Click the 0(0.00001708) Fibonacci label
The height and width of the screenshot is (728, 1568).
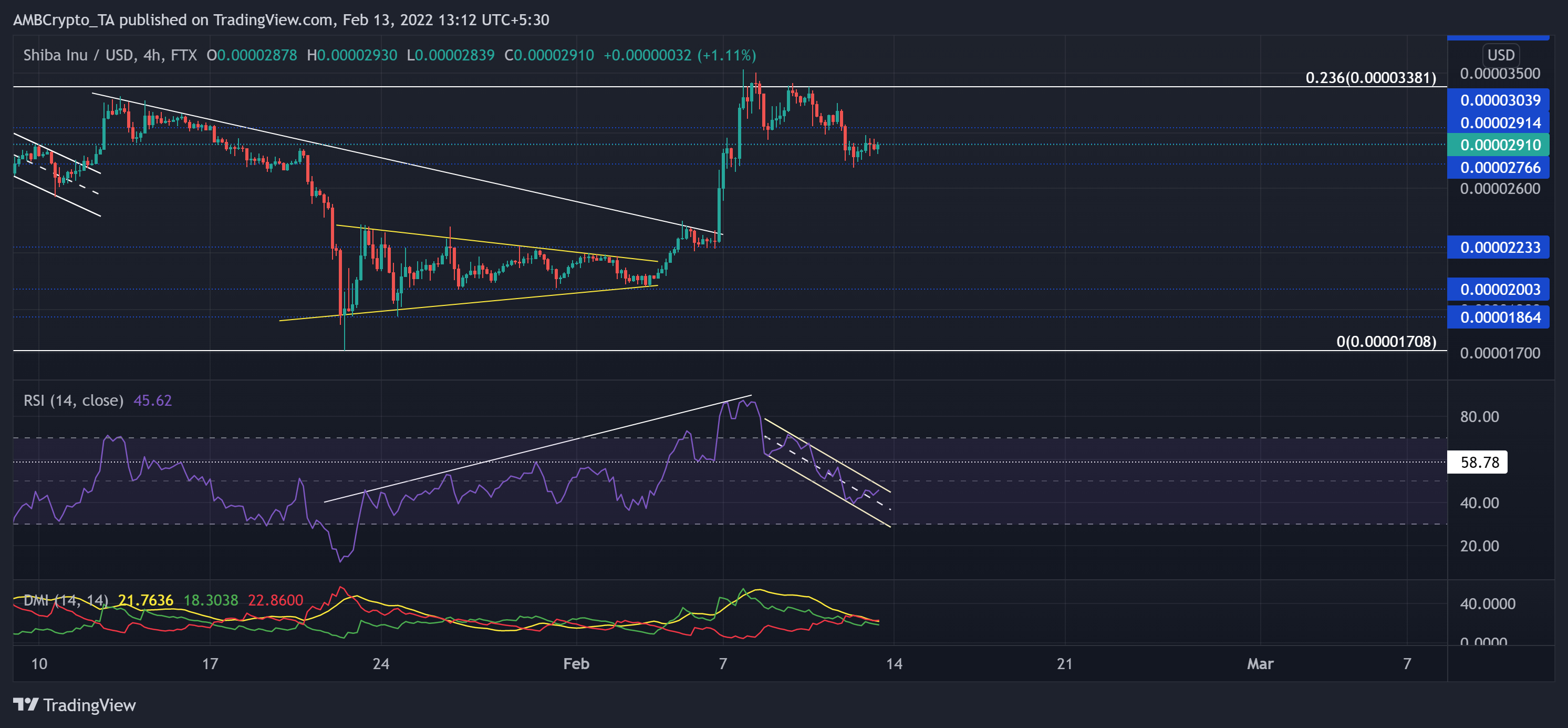tap(1386, 342)
